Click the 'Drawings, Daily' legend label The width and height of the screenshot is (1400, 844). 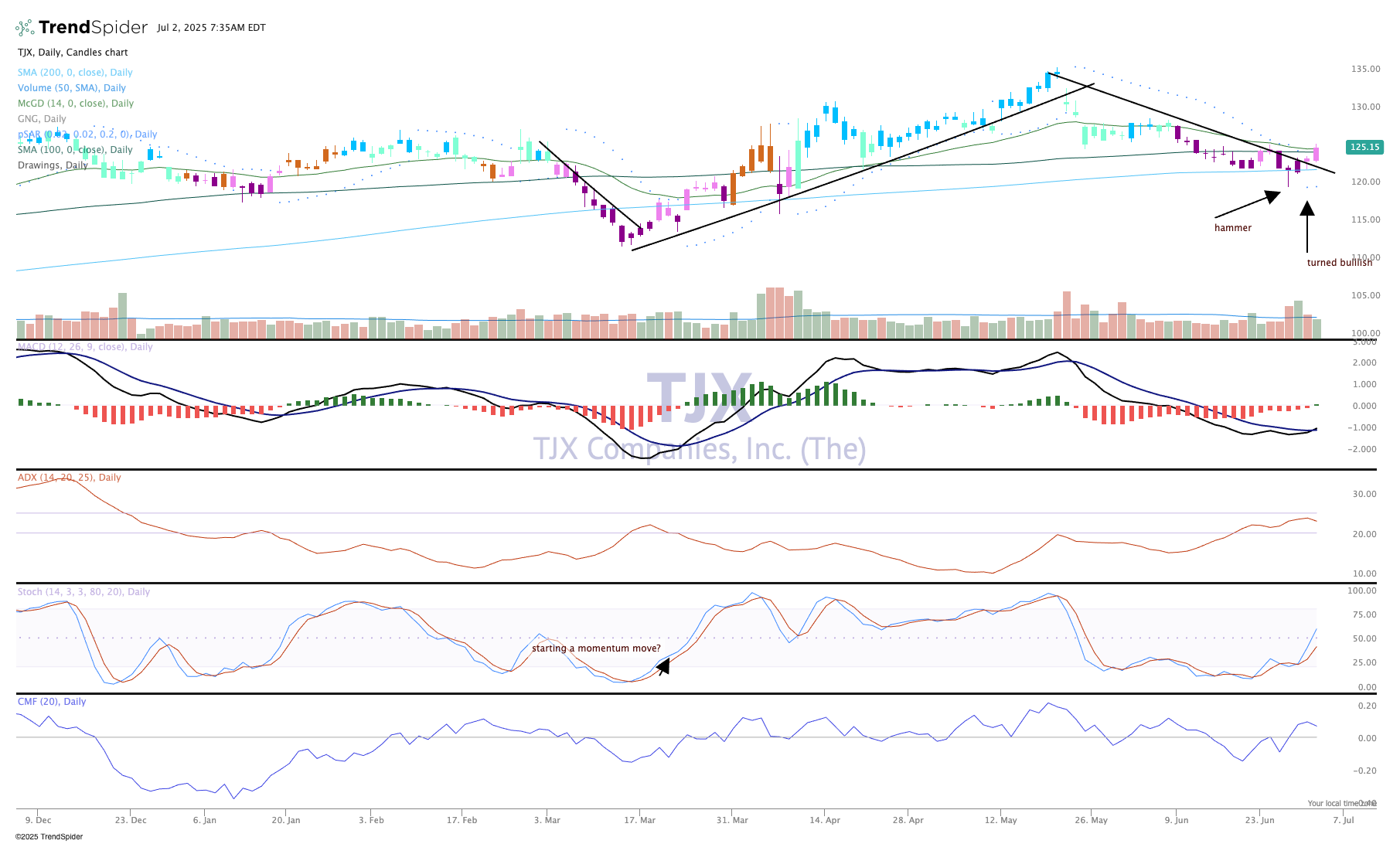coord(53,165)
